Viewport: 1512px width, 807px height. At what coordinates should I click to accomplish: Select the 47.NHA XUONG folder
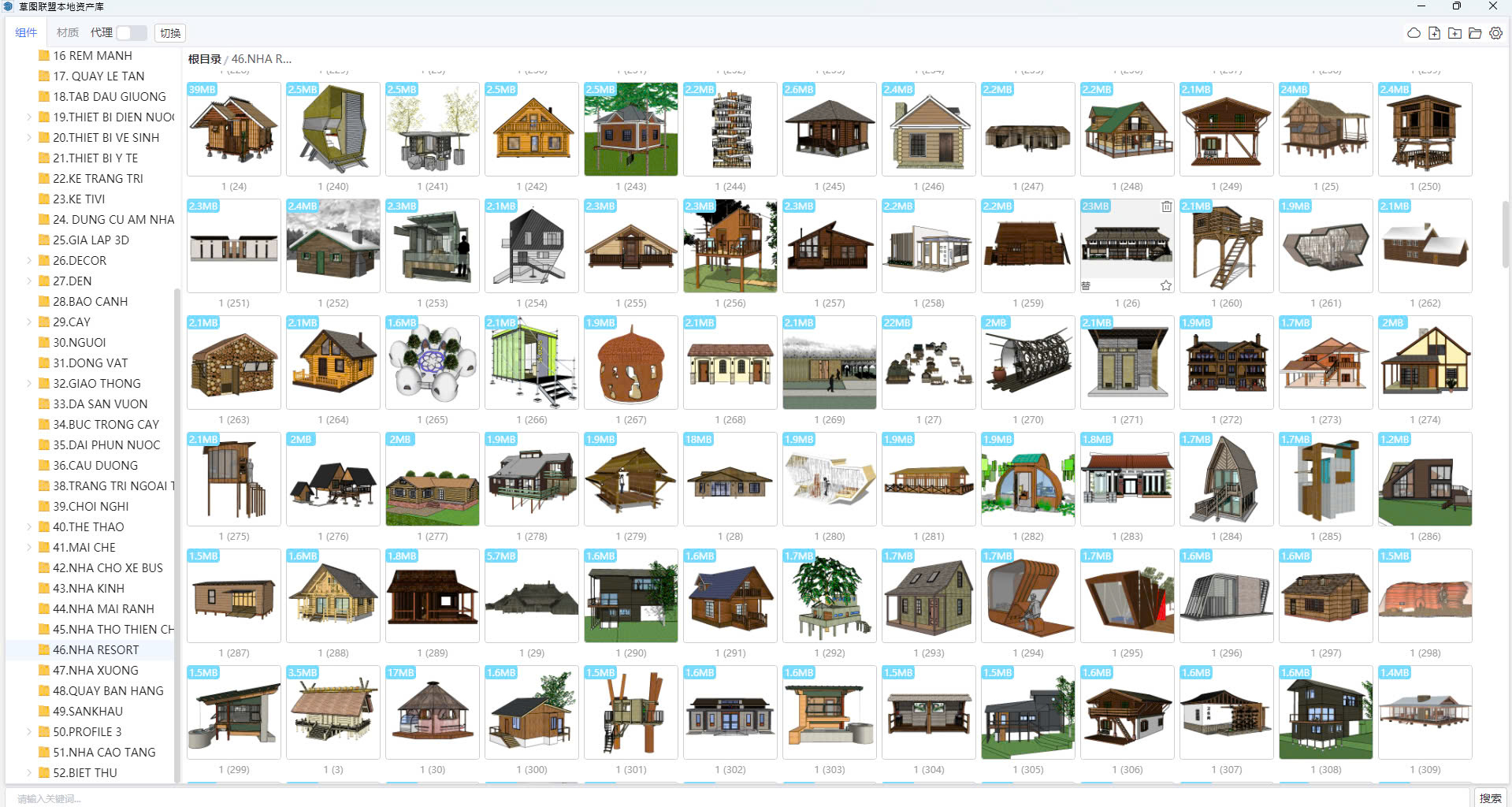[x=95, y=670]
